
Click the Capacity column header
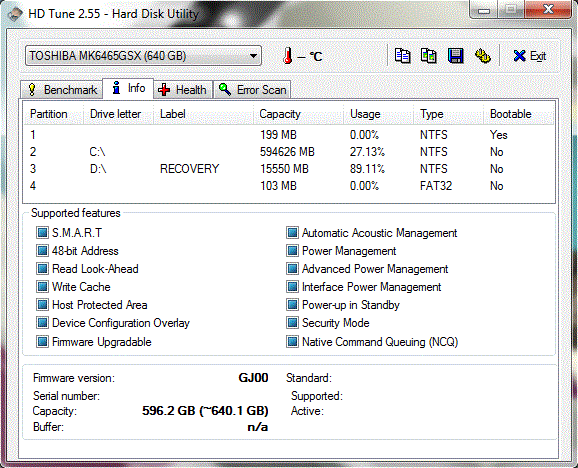299,114
